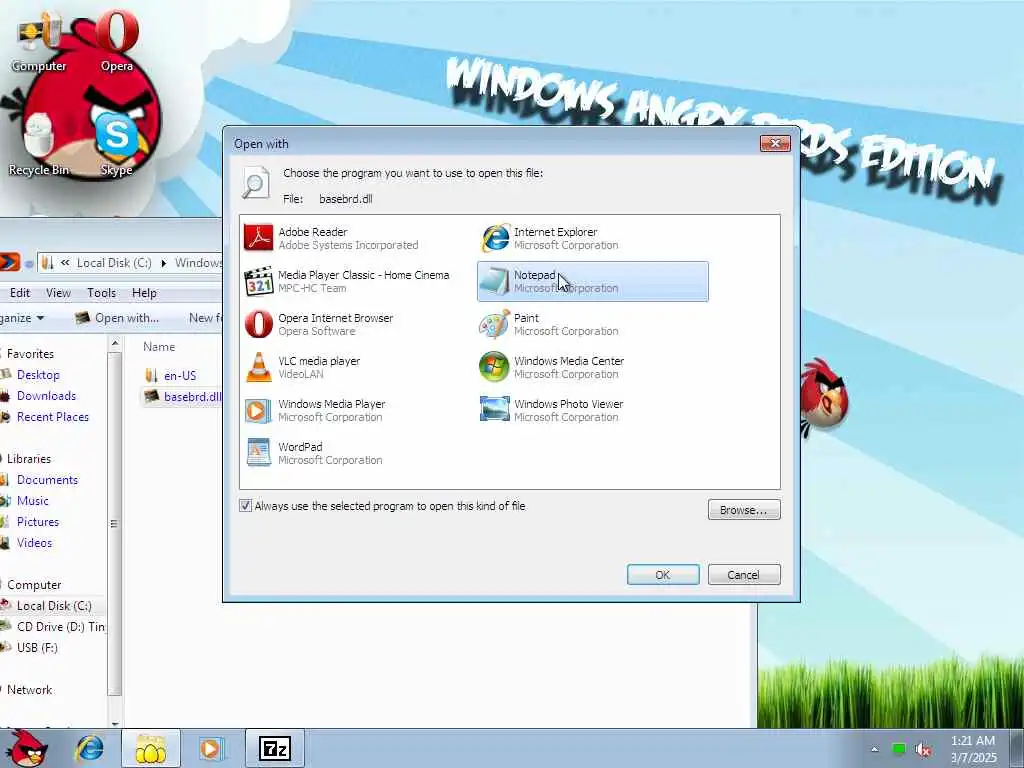This screenshot has height=768, width=1024.
Task: Click the green tray status icon
Action: [899, 749]
